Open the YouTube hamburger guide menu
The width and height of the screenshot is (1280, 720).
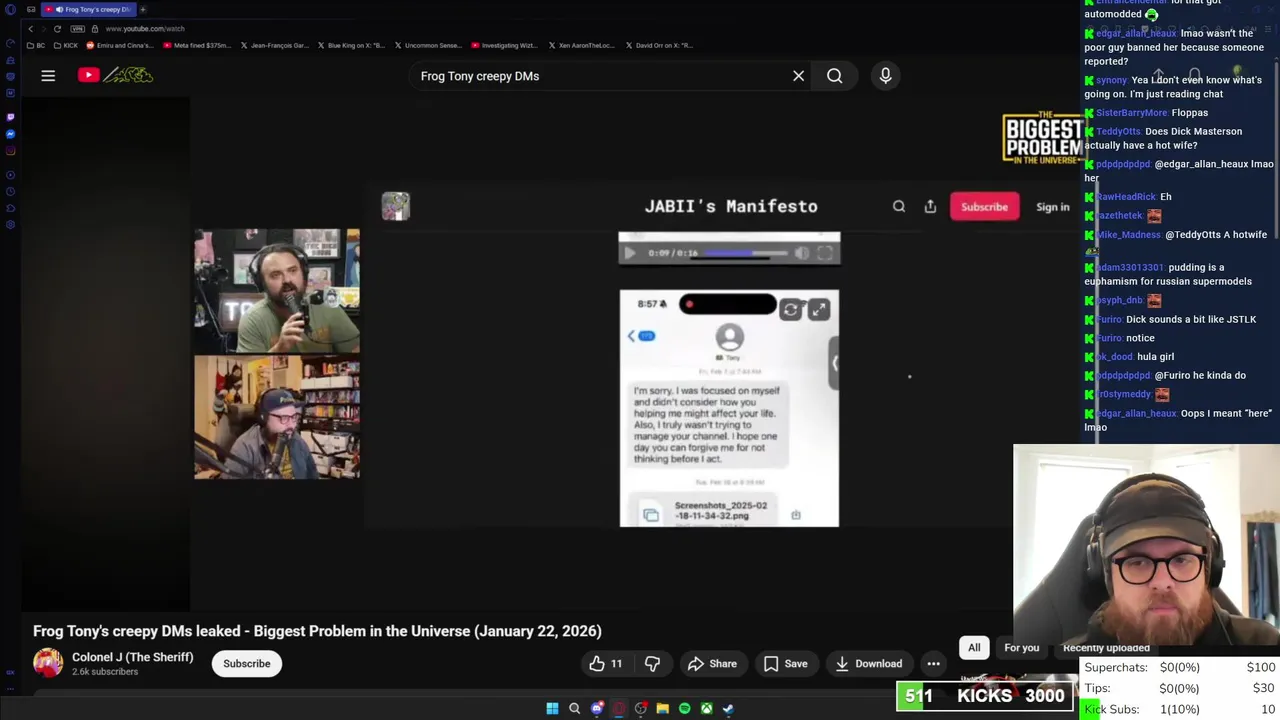click(48, 76)
